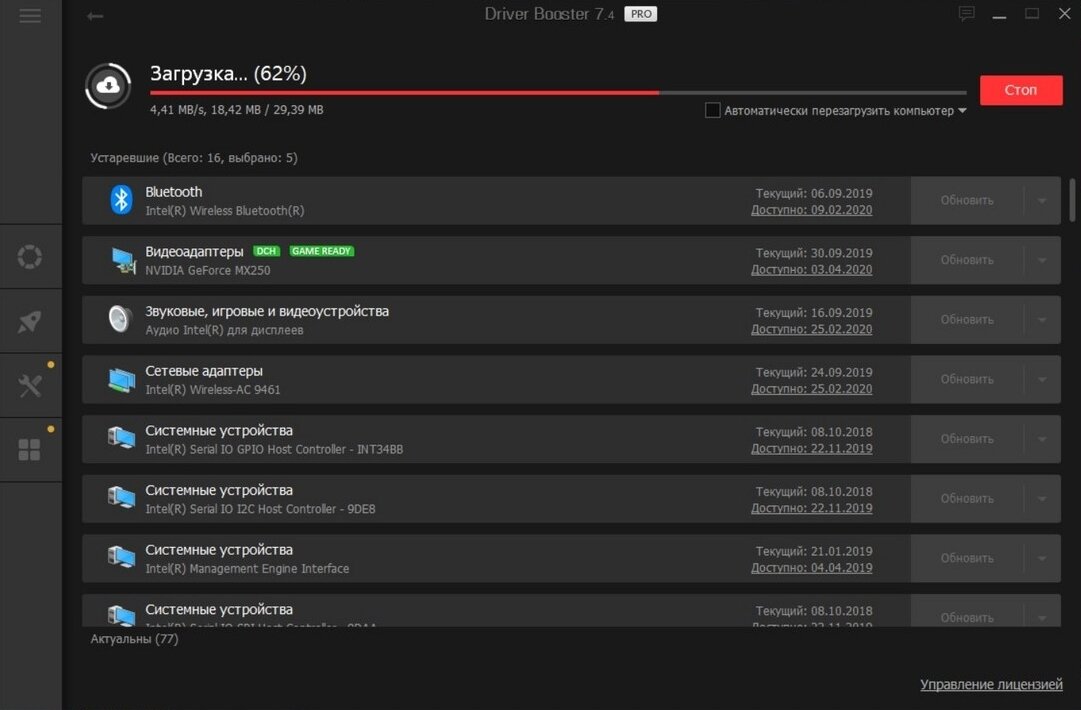The height and width of the screenshot is (710, 1081).
Task: Select the Сетевые адаптеры title
Action: point(203,371)
